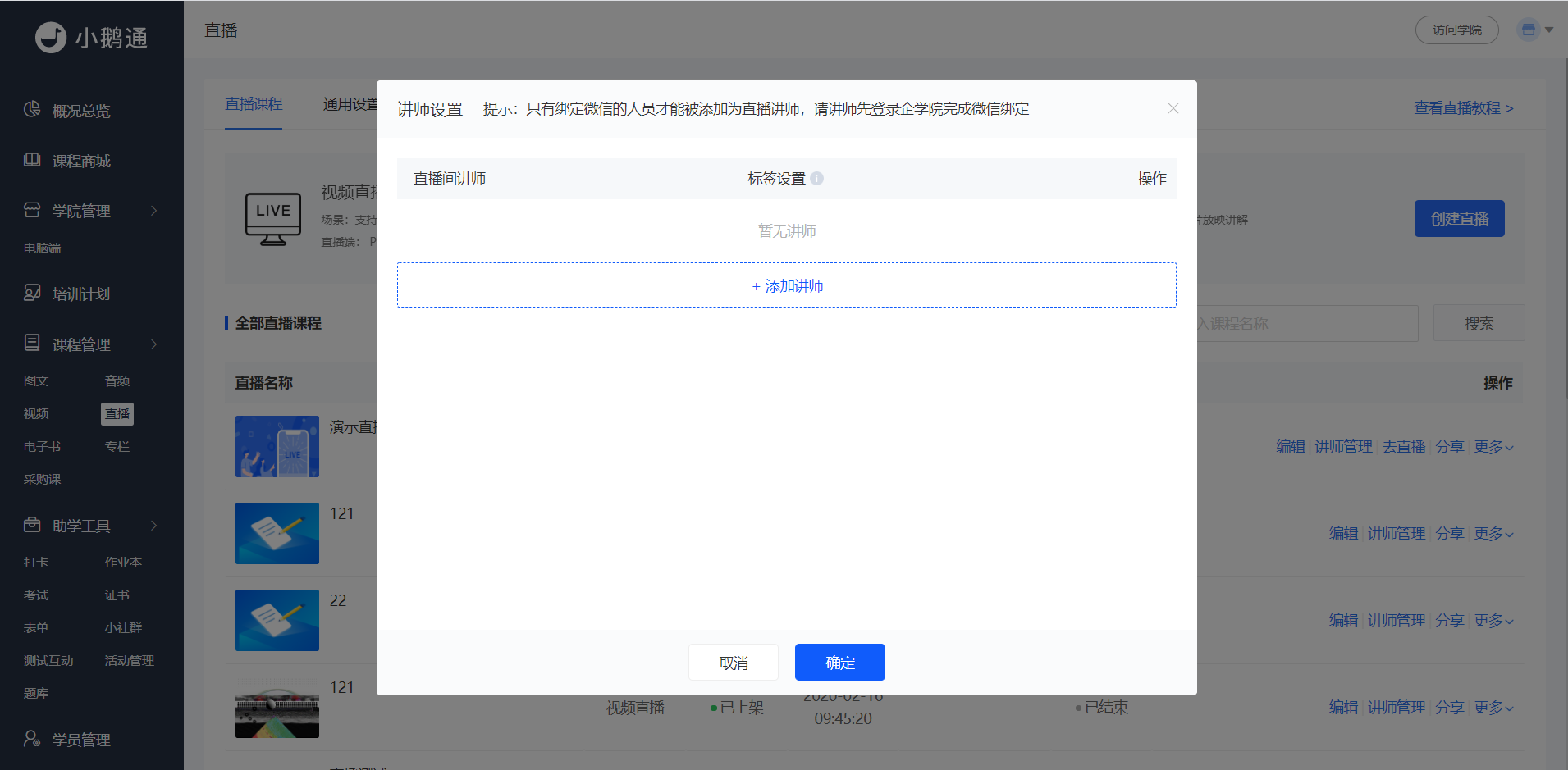Viewport: 1568px width, 770px height.
Task: Click the 学院管理 shop icon
Action: [32, 210]
